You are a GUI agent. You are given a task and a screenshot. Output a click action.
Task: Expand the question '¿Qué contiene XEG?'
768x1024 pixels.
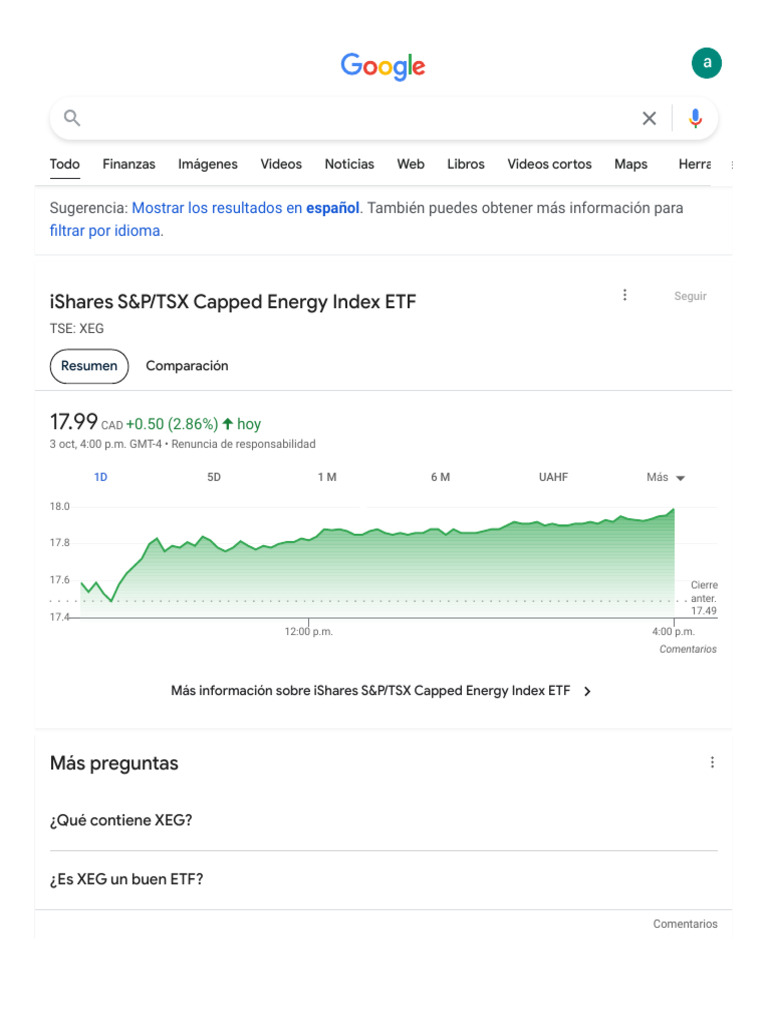(383, 820)
